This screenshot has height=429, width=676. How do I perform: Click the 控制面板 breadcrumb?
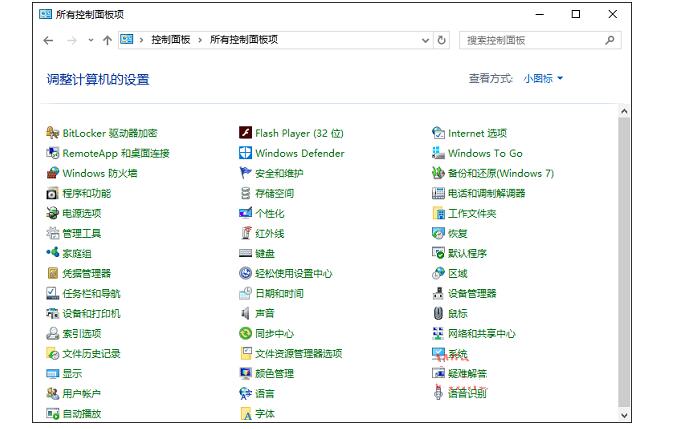click(x=171, y=40)
